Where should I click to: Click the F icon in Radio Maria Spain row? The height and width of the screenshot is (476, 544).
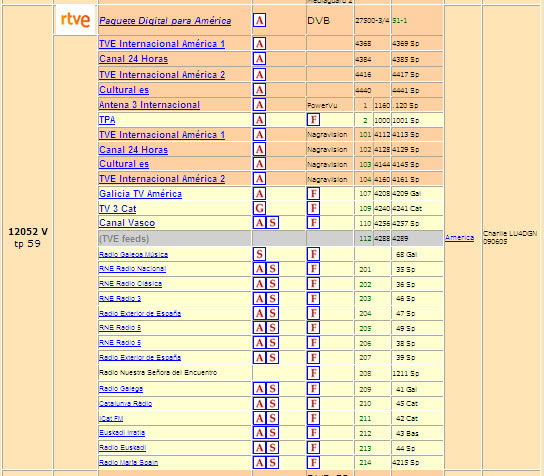coord(313,462)
